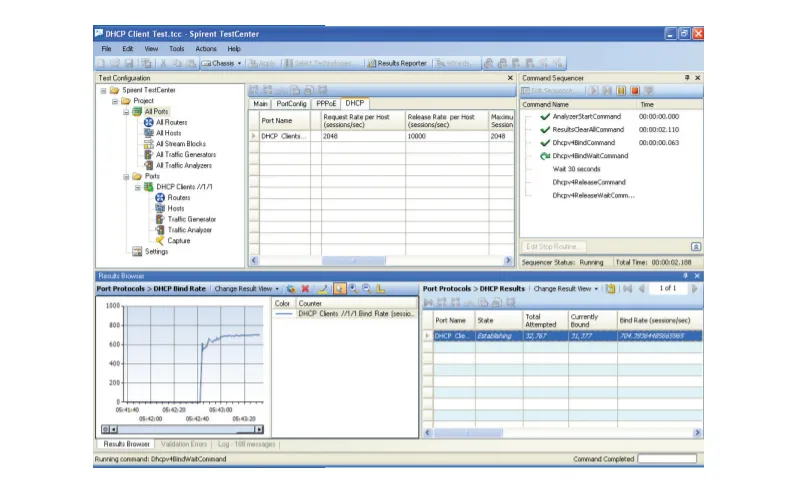Viewport: 800px width, 484px height.
Task: Click the Settings tree icon
Action: tap(137, 251)
